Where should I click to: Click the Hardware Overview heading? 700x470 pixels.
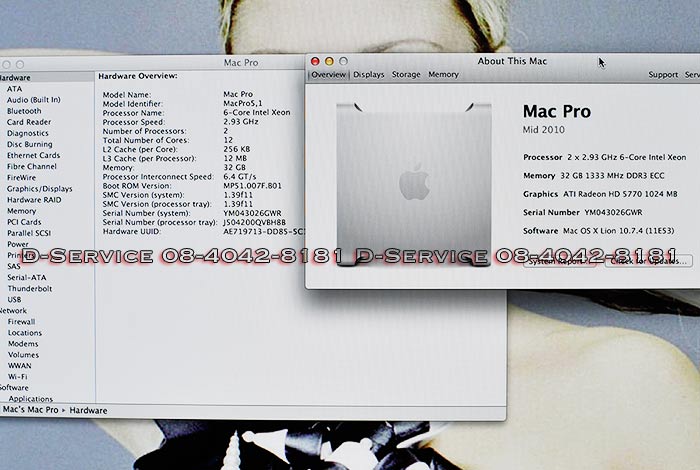tap(138, 76)
